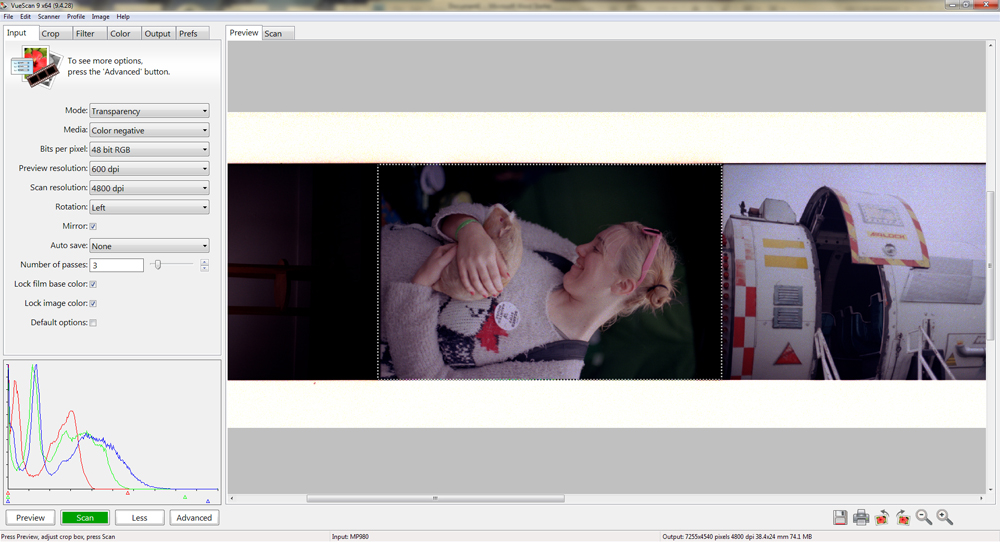Print using the printer icon
Screen dimensions: 1000x542
click(861, 518)
